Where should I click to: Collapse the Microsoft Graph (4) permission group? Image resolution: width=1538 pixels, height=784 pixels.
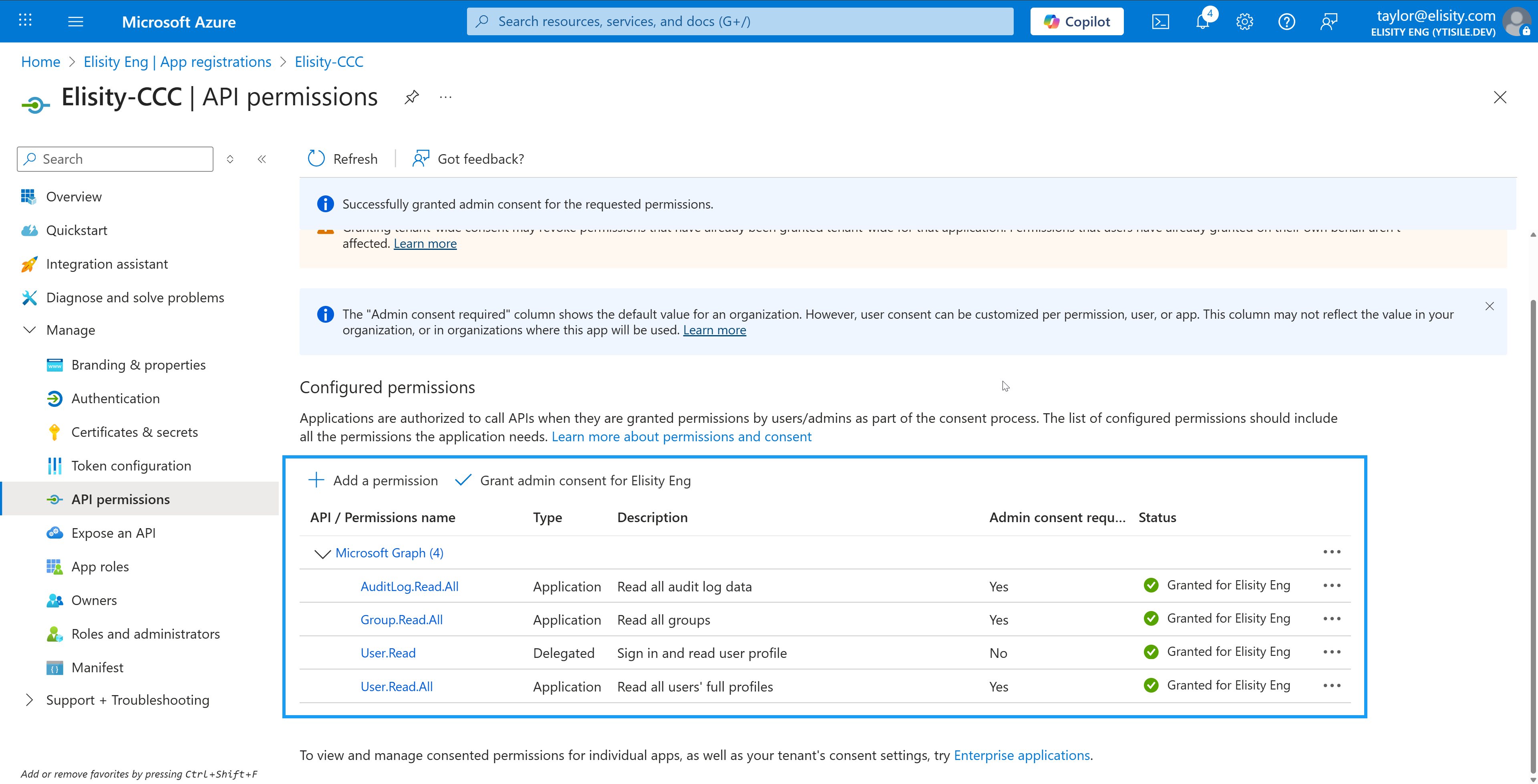[x=322, y=553]
